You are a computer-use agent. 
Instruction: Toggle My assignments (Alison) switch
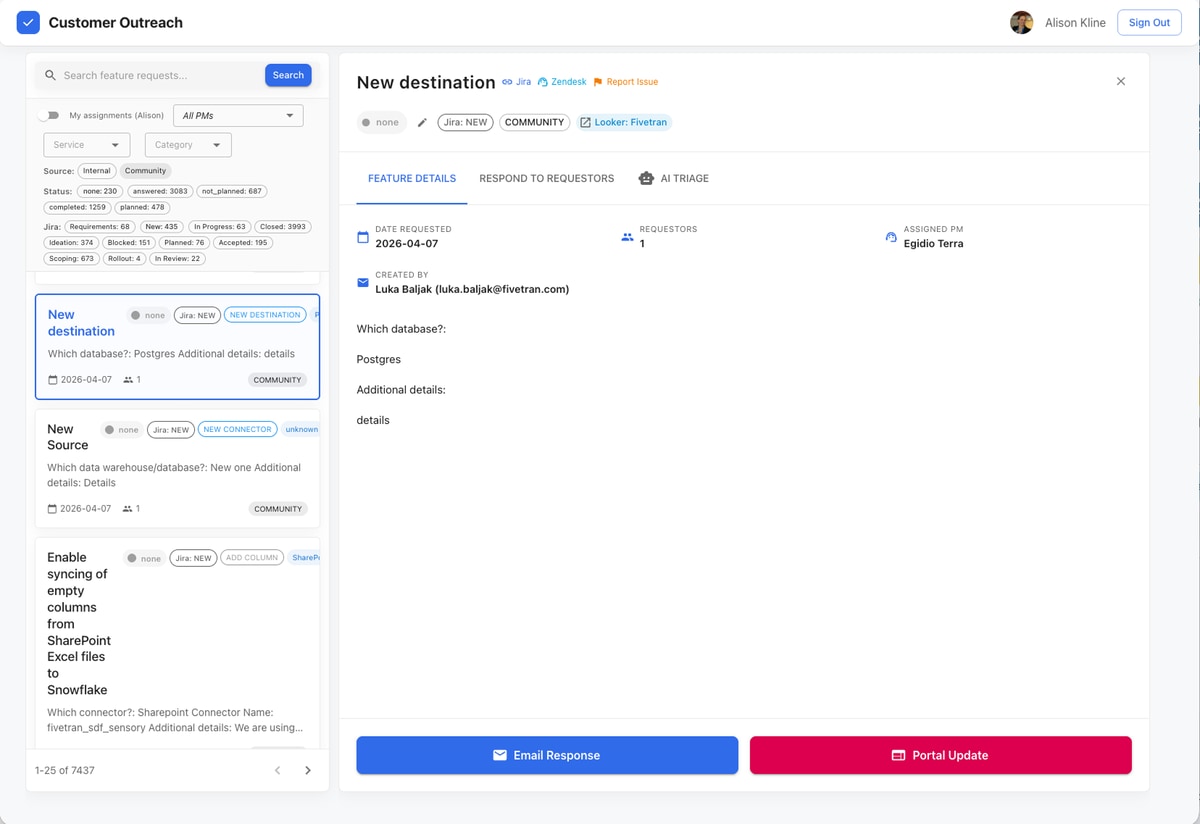click(48, 116)
